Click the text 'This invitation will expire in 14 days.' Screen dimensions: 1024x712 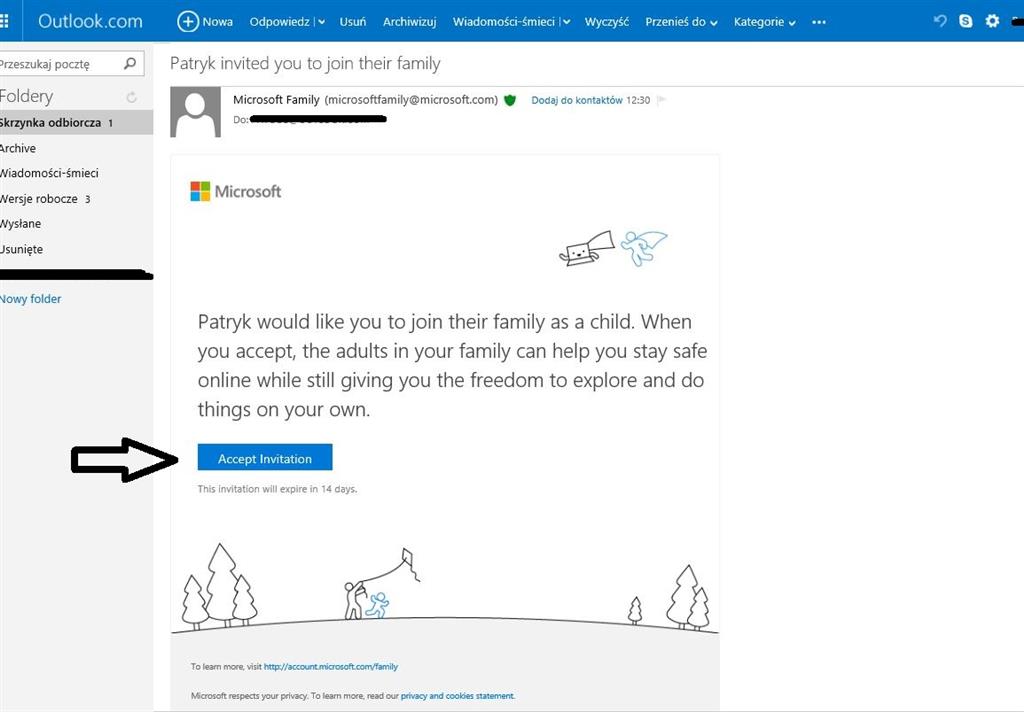[x=278, y=489]
